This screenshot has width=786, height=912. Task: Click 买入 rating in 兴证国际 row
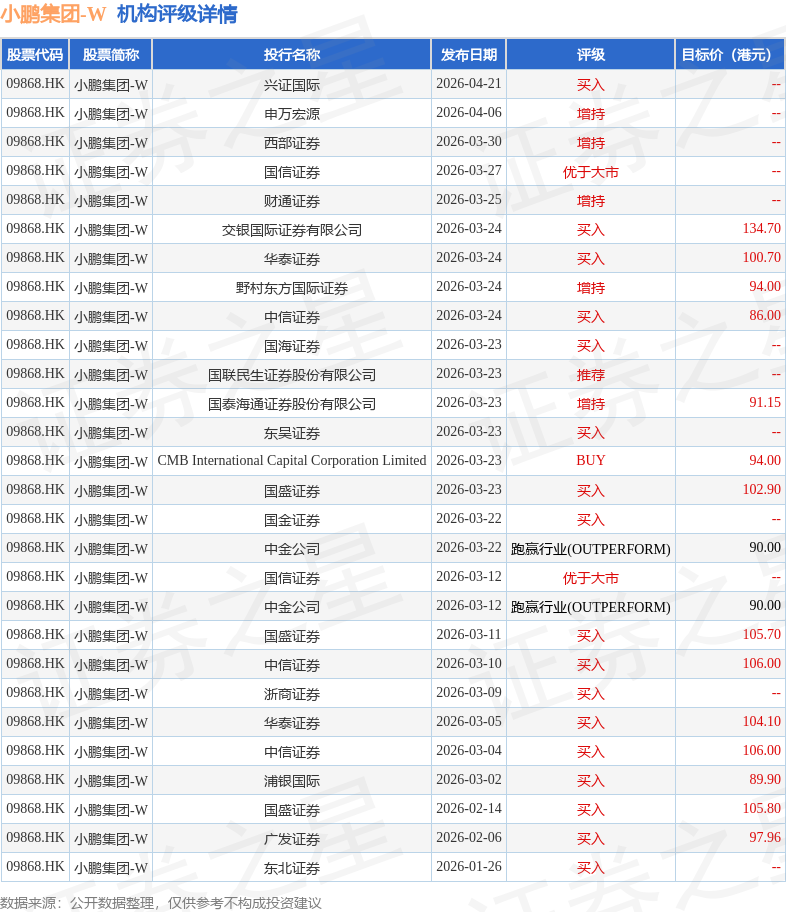[x=591, y=85]
